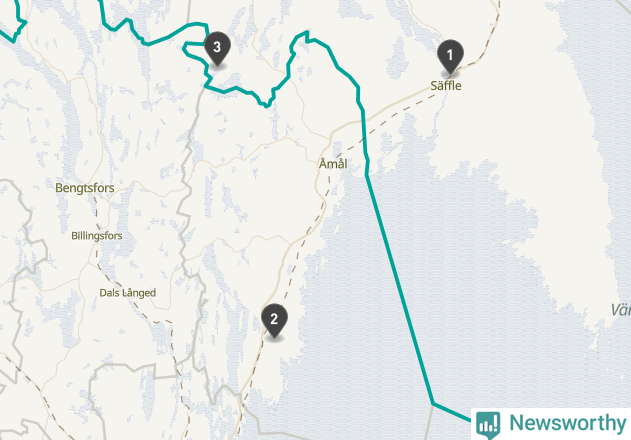Click the grey border line west of Billingsfors

[x=34, y=242]
